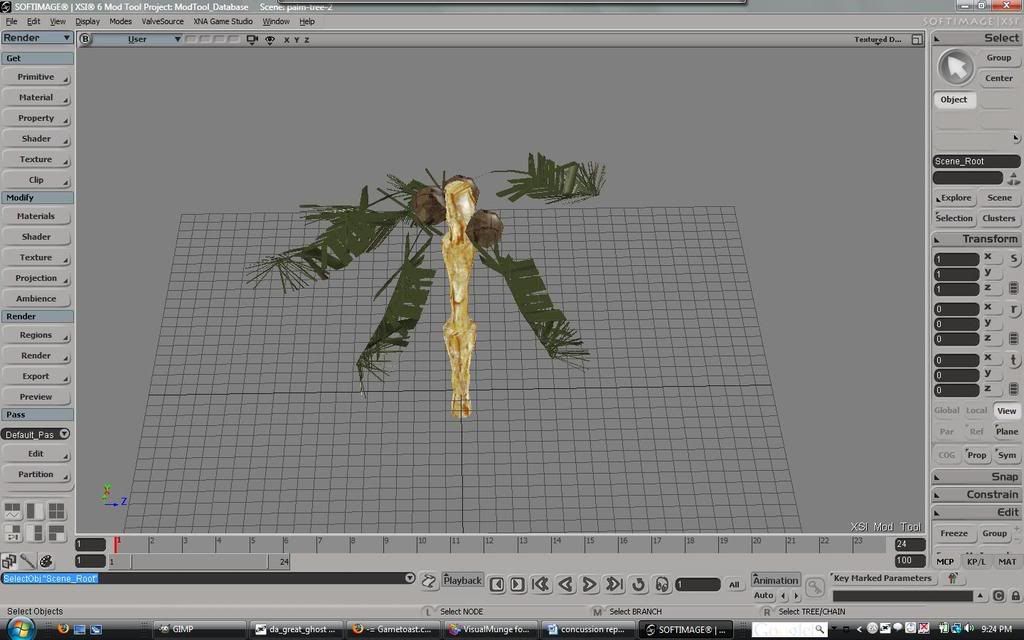Enable Plane transform mode

[x=1006, y=431]
